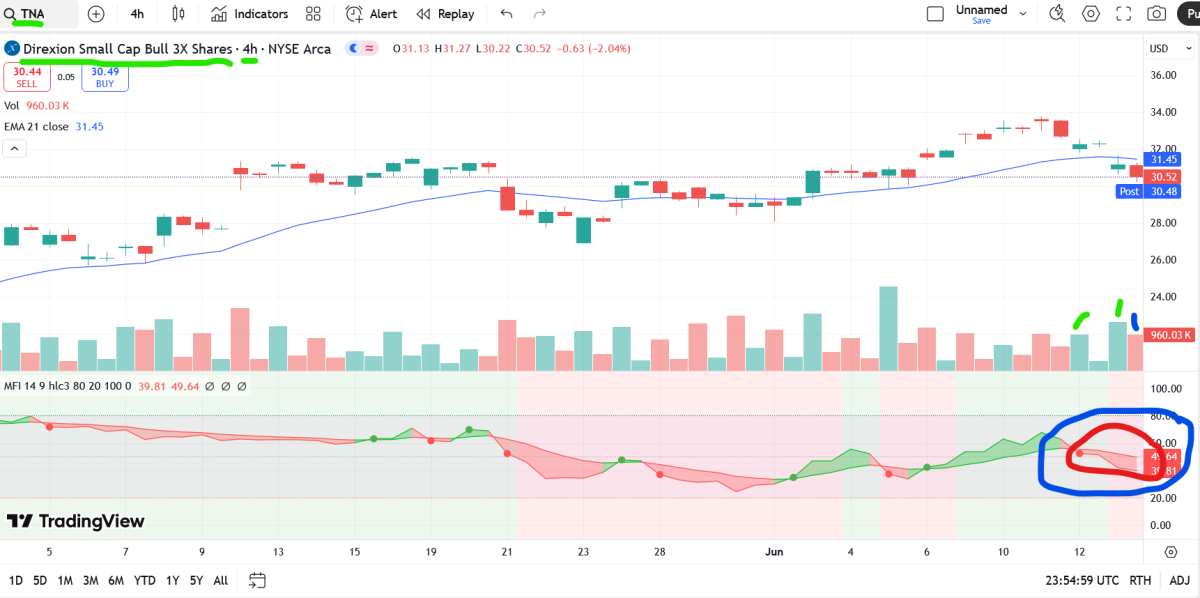
Task: Click the post-market moon status icon
Action: [x=353, y=49]
